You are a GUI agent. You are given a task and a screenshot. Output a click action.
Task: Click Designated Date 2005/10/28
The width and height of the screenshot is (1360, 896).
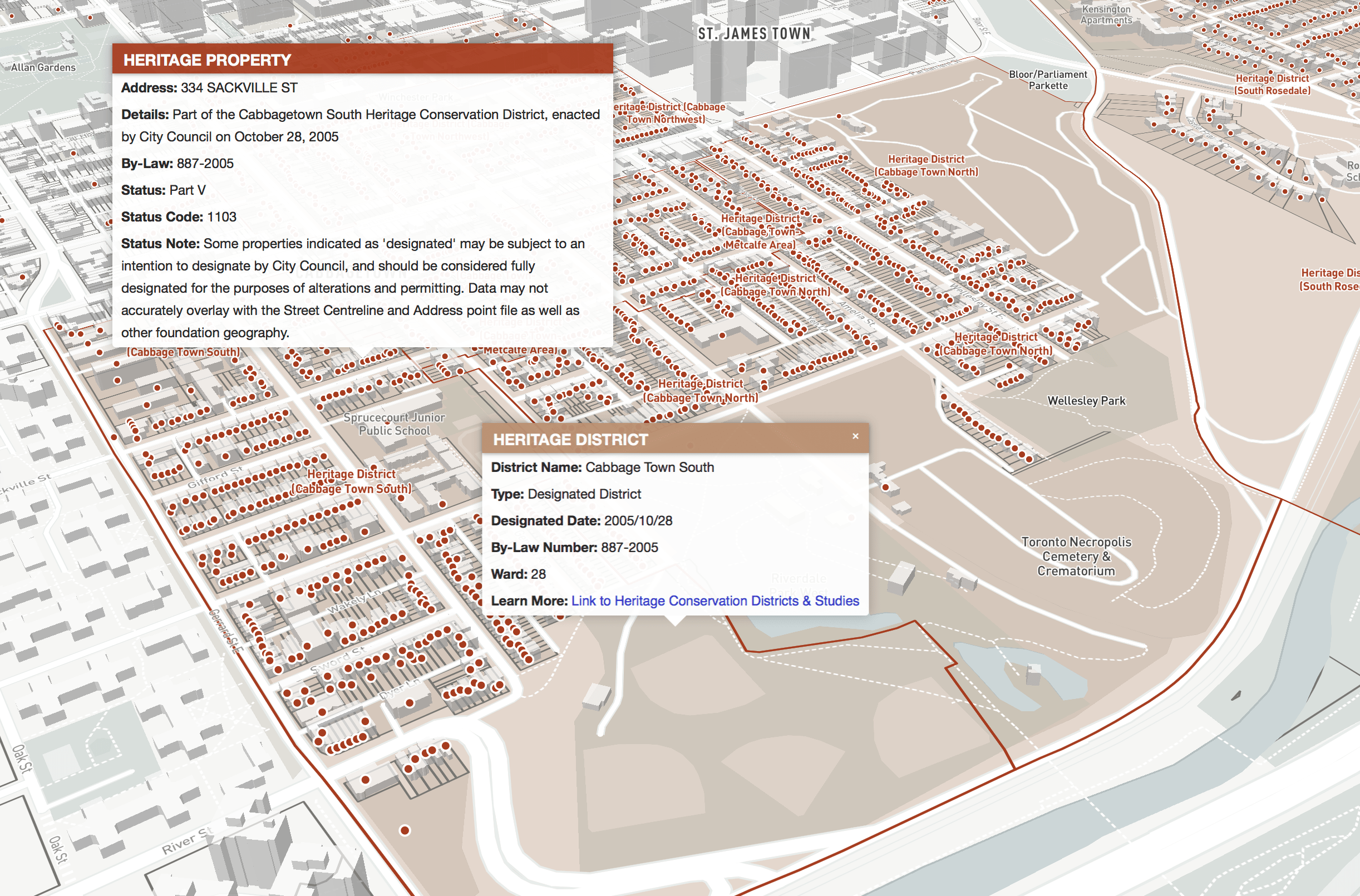pyautogui.click(x=581, y=520)
